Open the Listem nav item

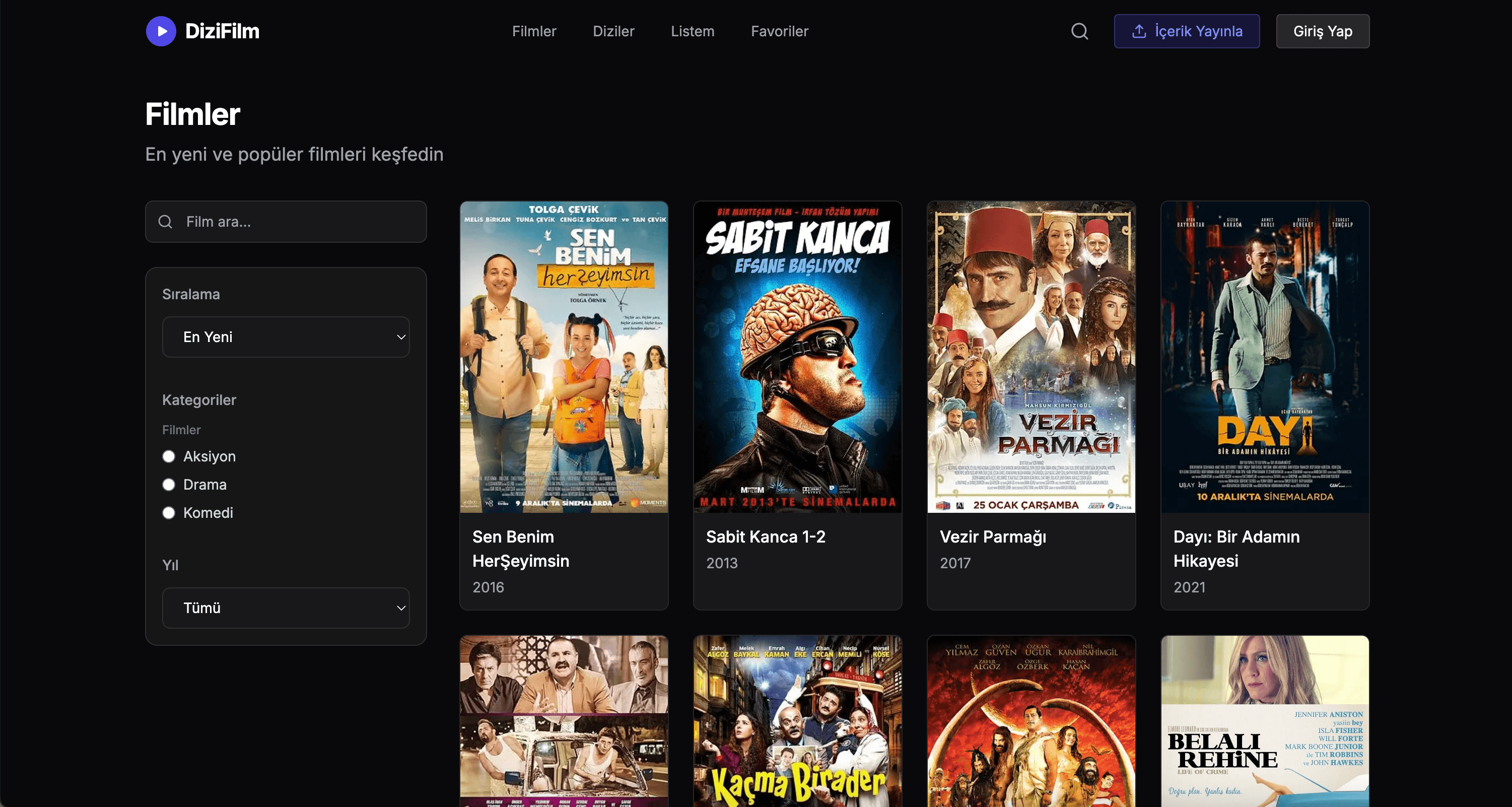[693, 31]
